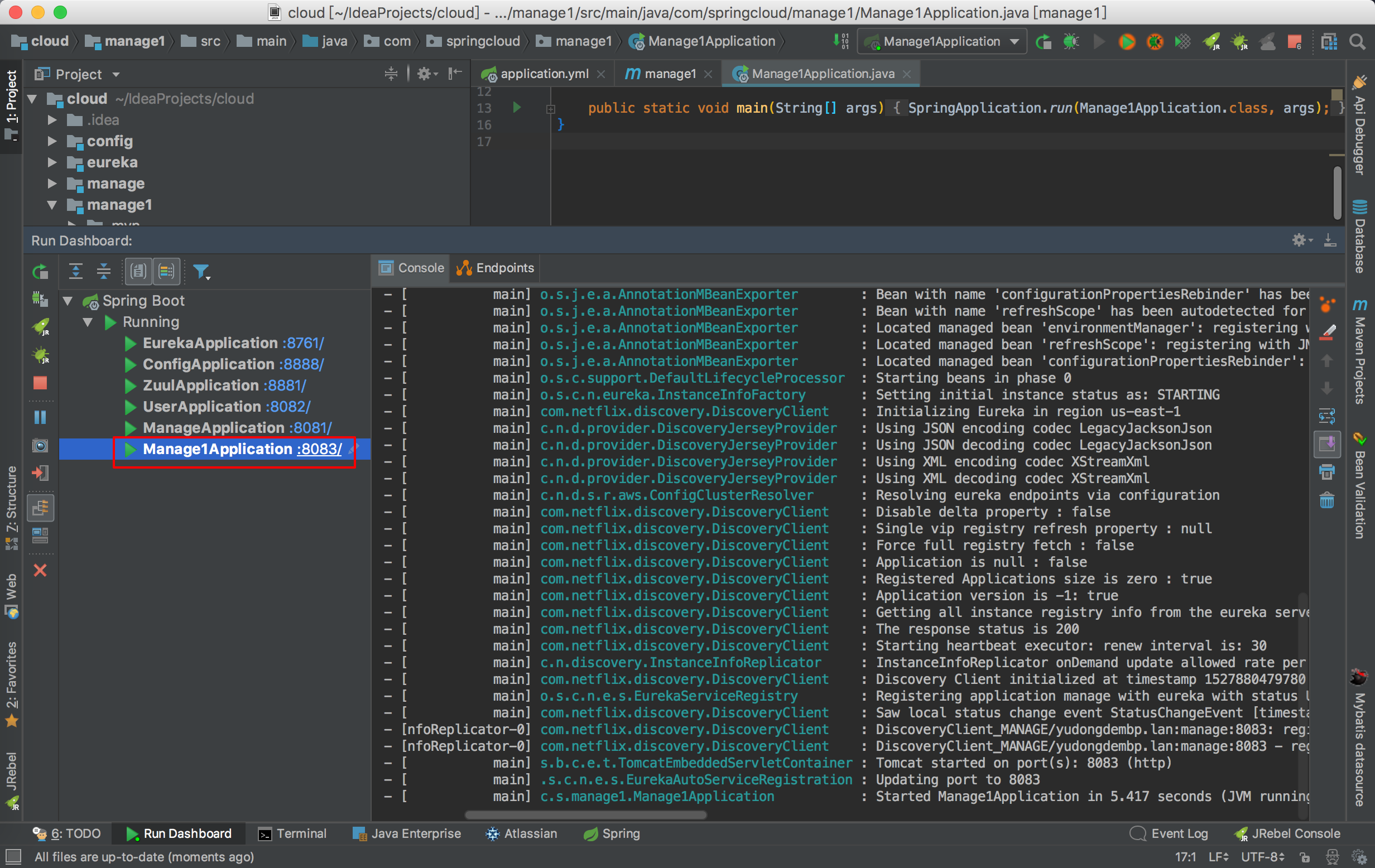Clear console with the trash icon
1375x868 pixels.
point(1326,500)
